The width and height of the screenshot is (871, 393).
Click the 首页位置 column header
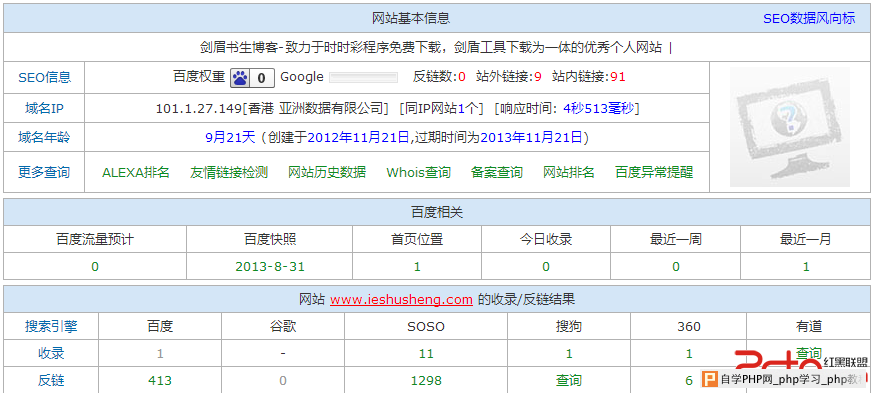pos(417,240)
